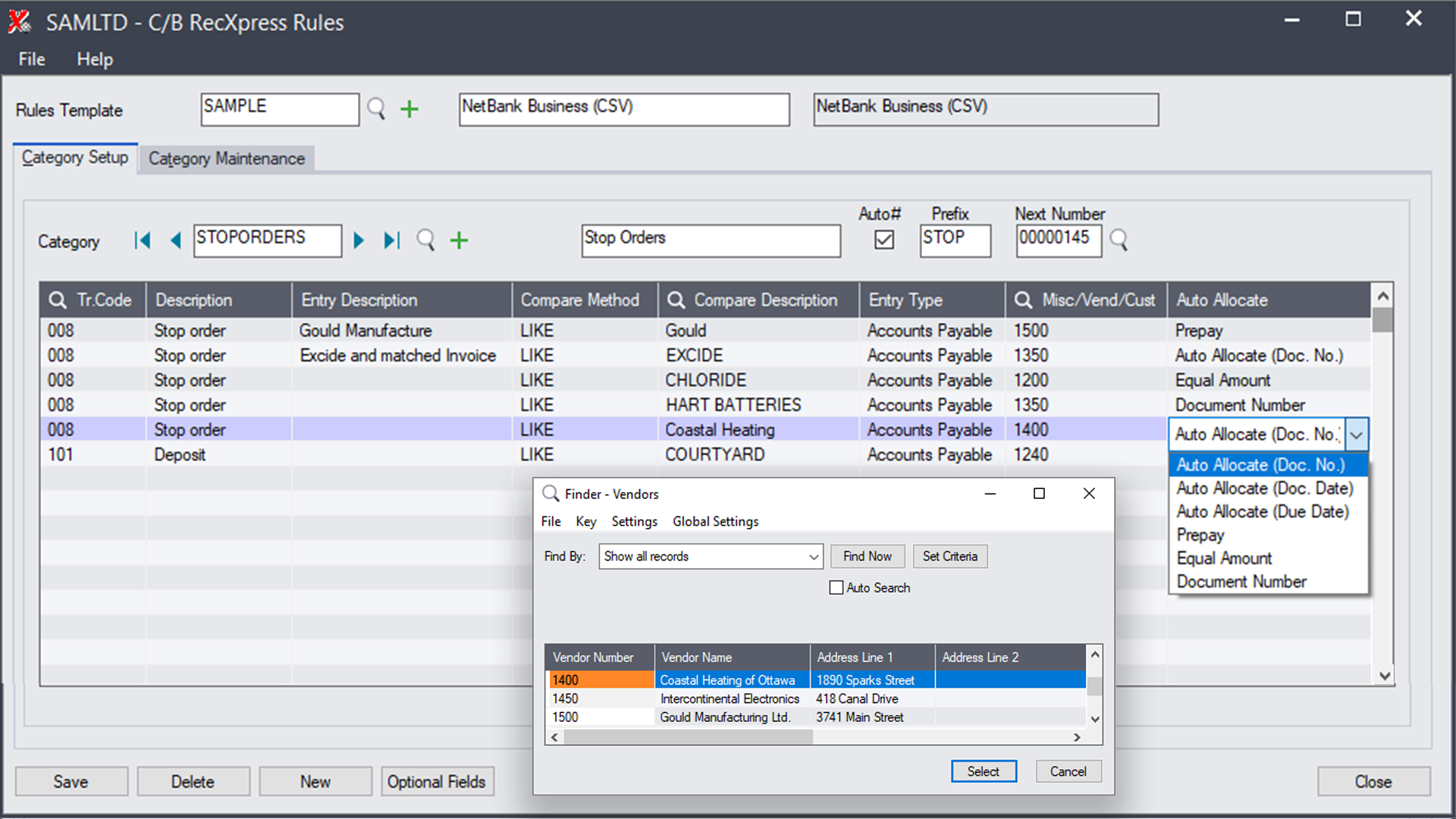Click the Category STOPORDERS field
Viewport: 1456px width, 819px height.
(268, 240)
